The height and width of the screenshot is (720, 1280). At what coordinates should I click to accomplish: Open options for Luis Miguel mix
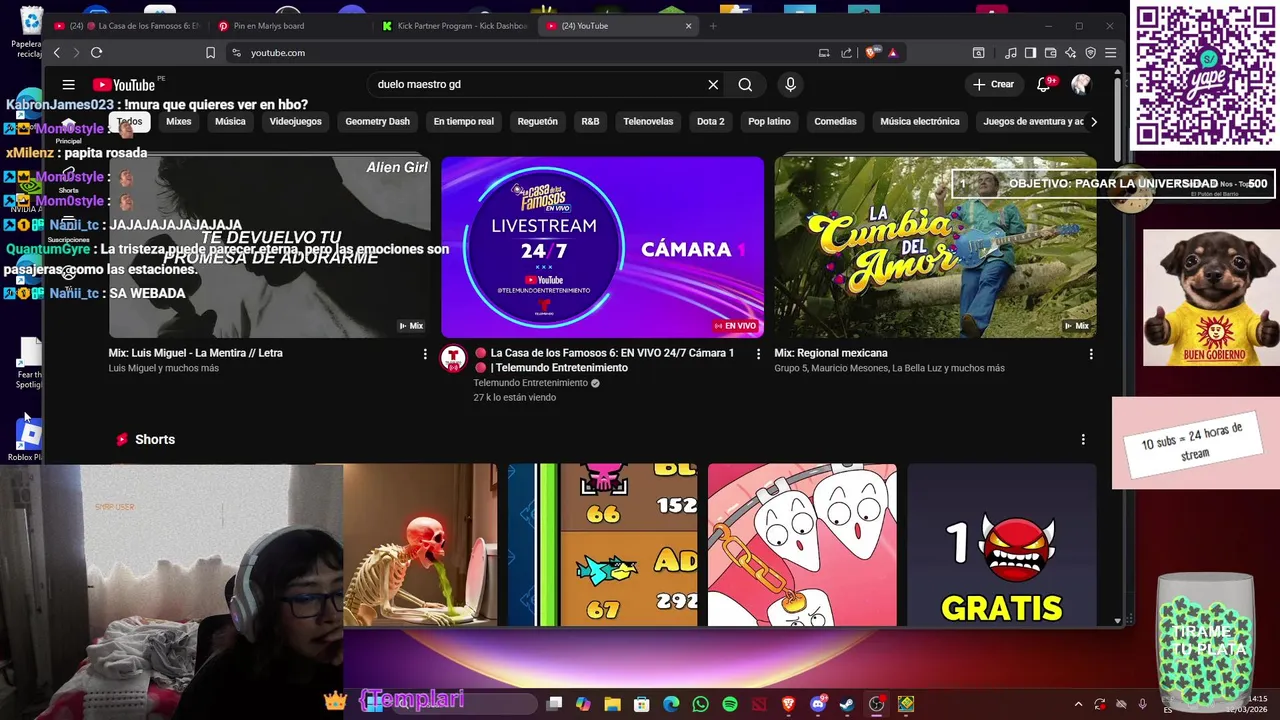point(425,354)
